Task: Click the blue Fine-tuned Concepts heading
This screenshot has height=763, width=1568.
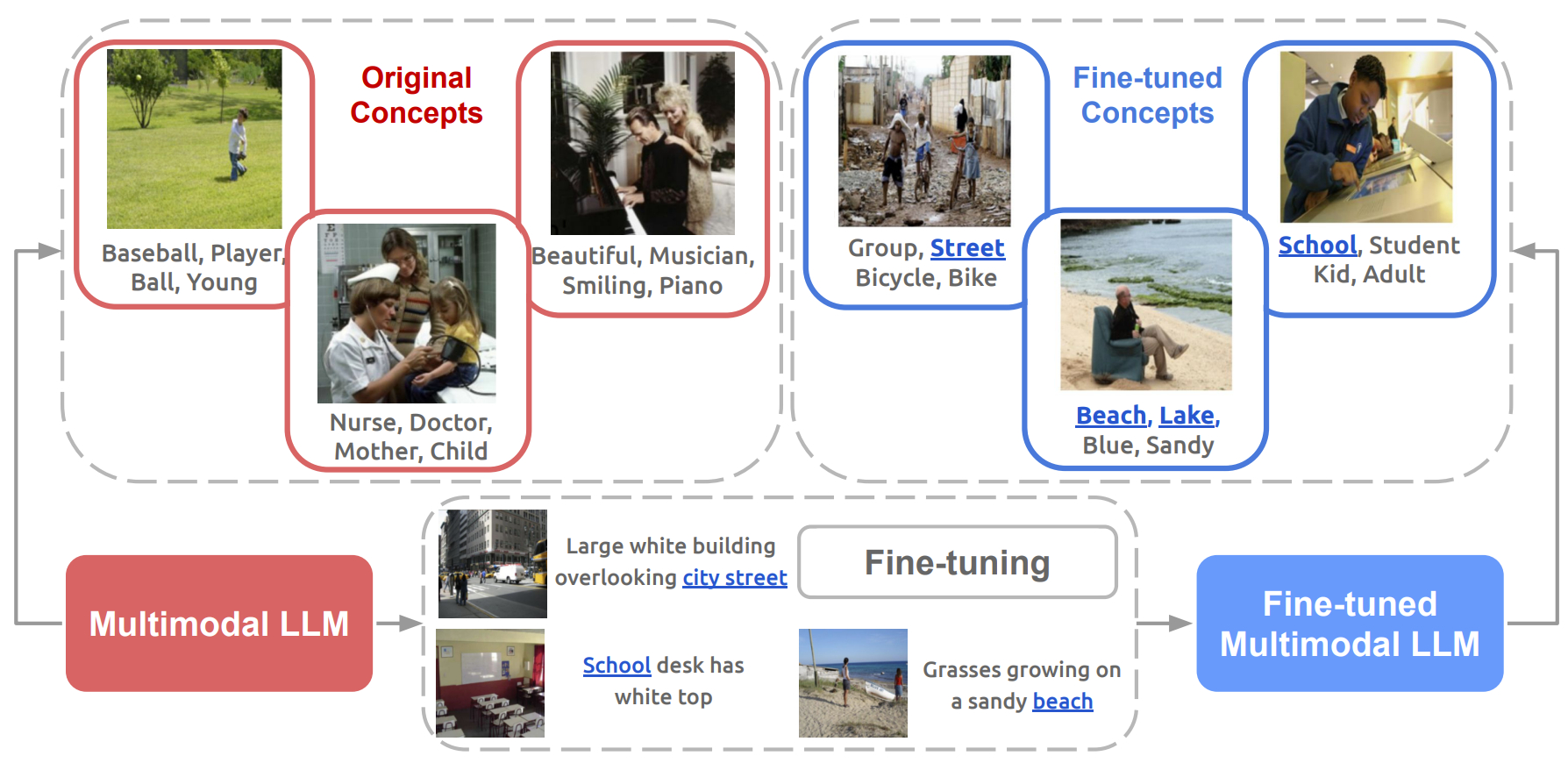Action: 1147,96
